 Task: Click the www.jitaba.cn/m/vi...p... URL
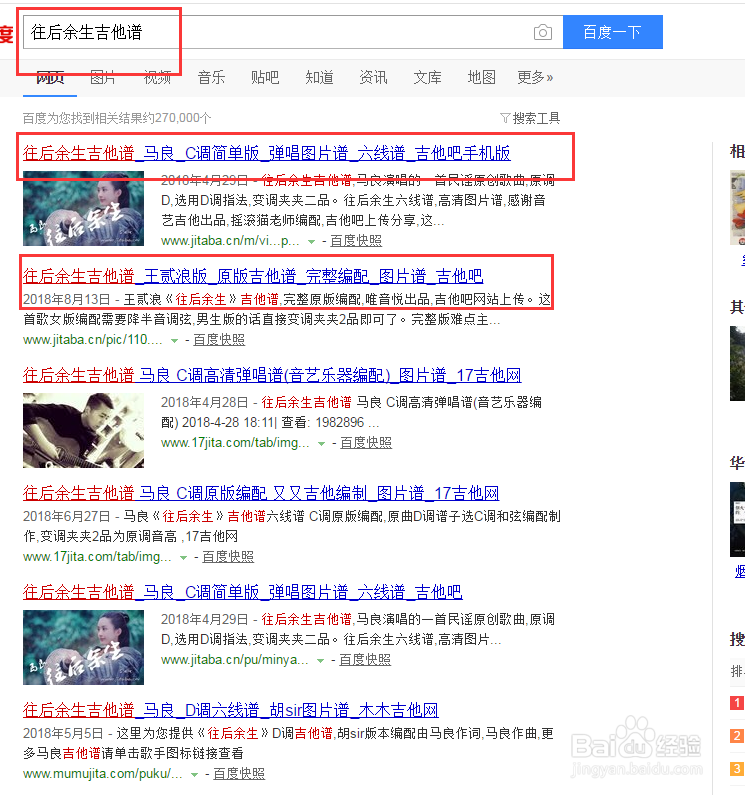[230, 241]
